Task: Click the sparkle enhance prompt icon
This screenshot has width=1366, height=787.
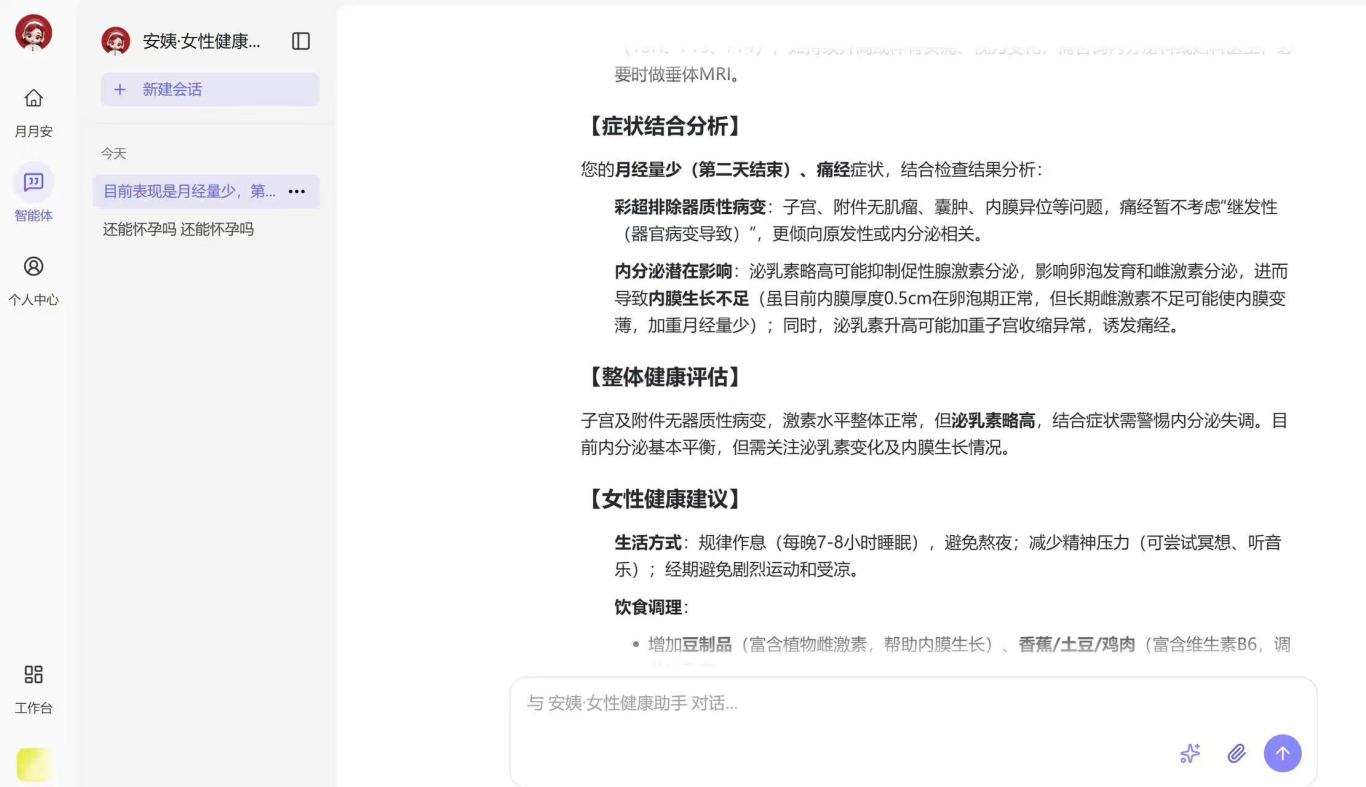Action: [1190, 753]
